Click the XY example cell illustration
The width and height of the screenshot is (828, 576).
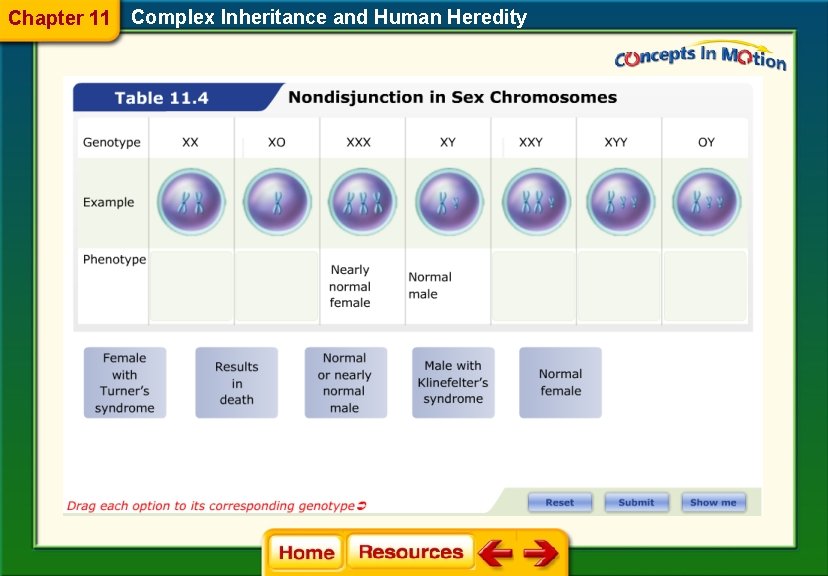449,201
